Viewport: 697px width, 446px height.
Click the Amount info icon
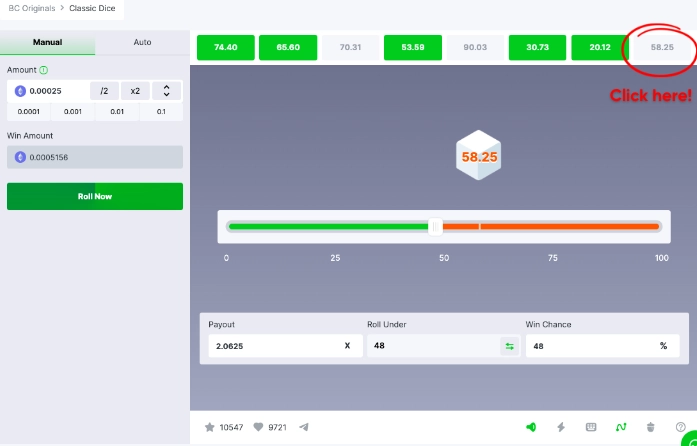click(44, 71)
